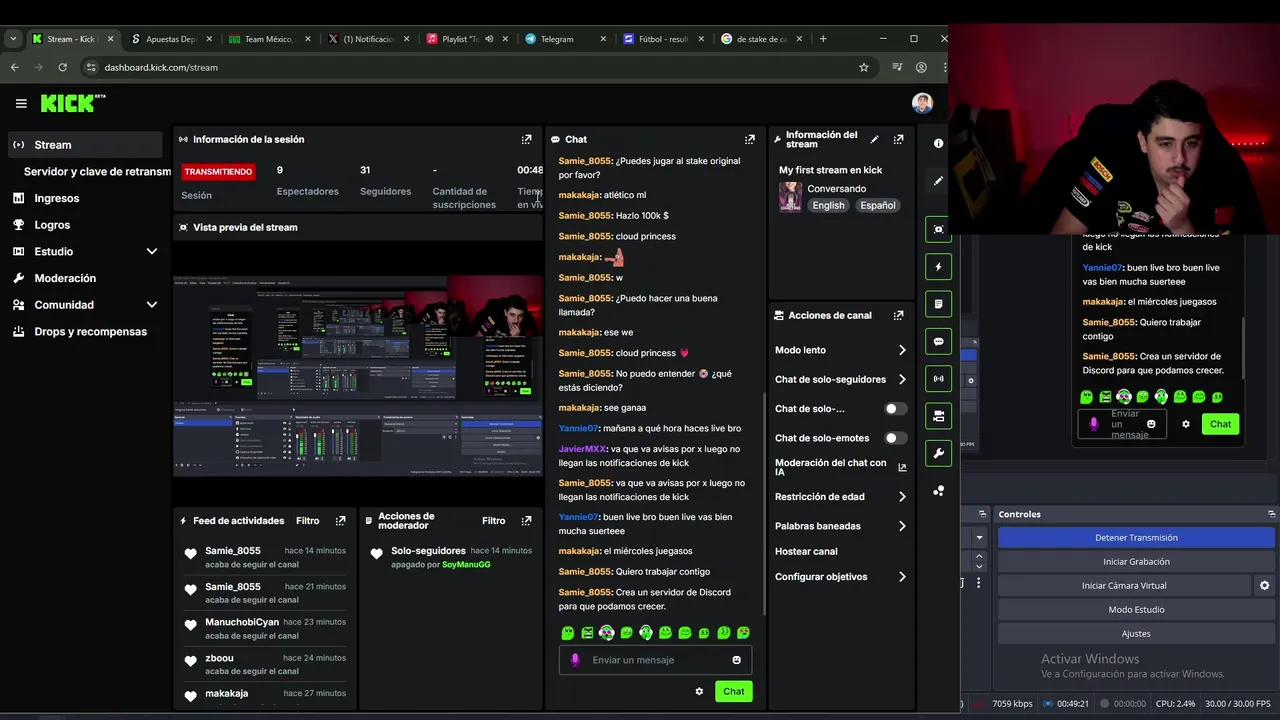1280x720 pixels.
Task: Select Stream in the left sidebar
Action: (85, 145)
